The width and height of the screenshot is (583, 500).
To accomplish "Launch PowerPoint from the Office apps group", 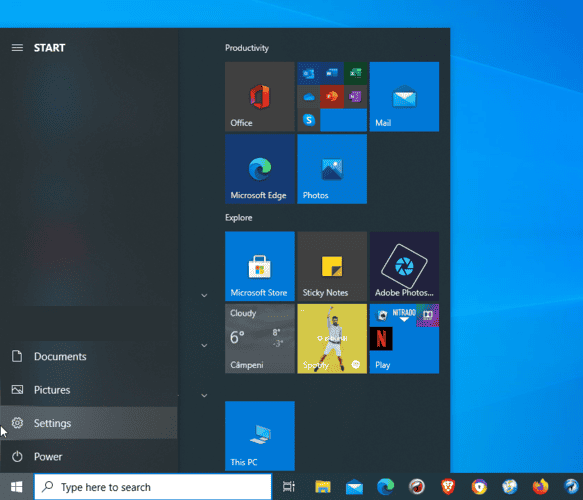I will coord(332,97).
